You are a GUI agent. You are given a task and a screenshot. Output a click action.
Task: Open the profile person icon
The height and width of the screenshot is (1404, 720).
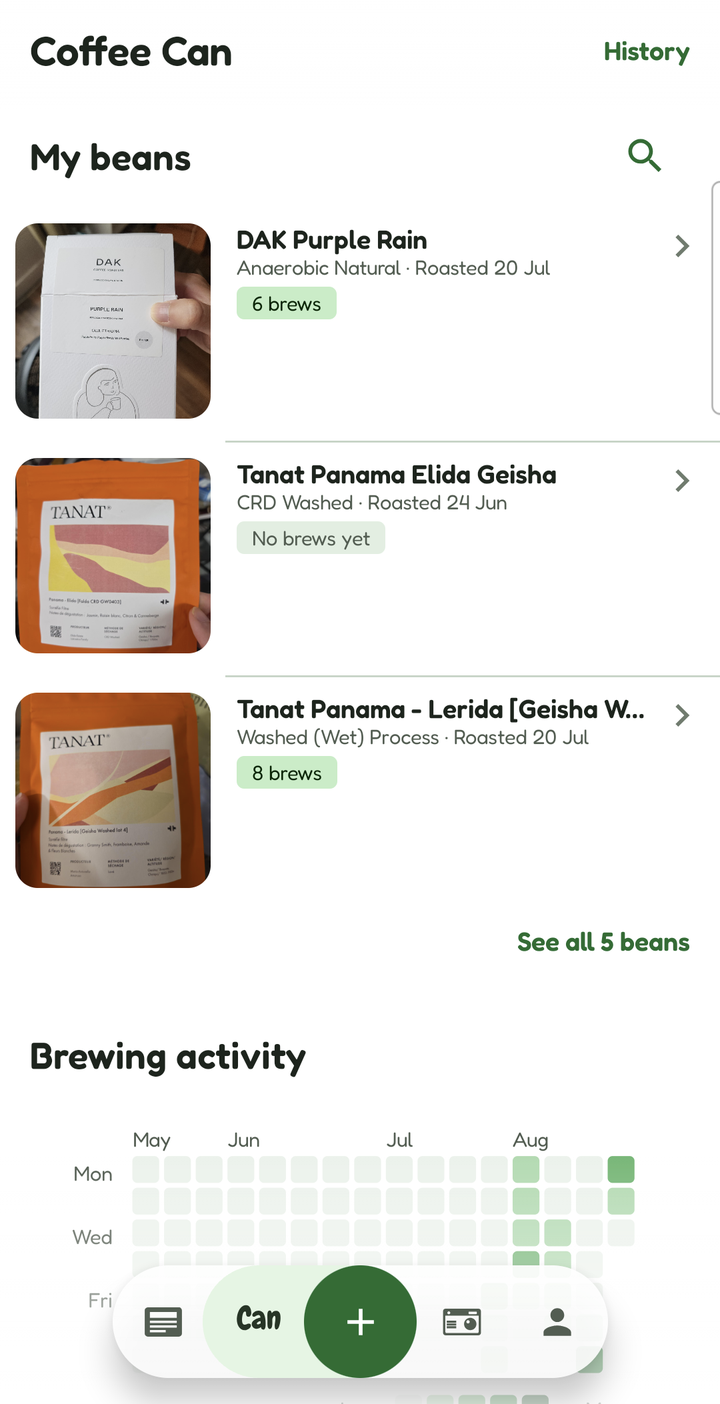[557, 1322]
